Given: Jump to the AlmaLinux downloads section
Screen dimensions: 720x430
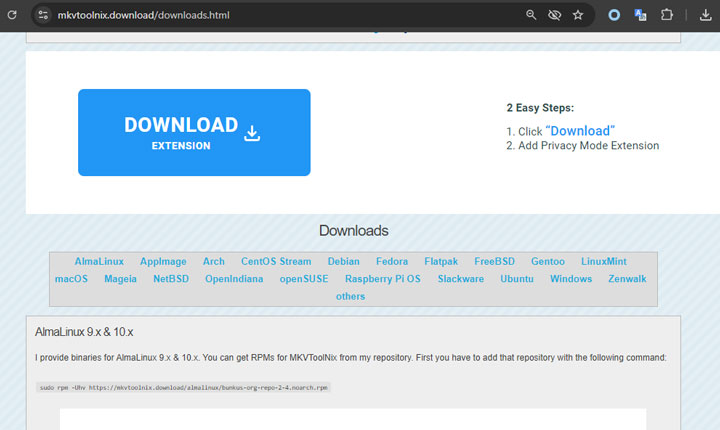Looking at the screenshot, I should (99, 261).
